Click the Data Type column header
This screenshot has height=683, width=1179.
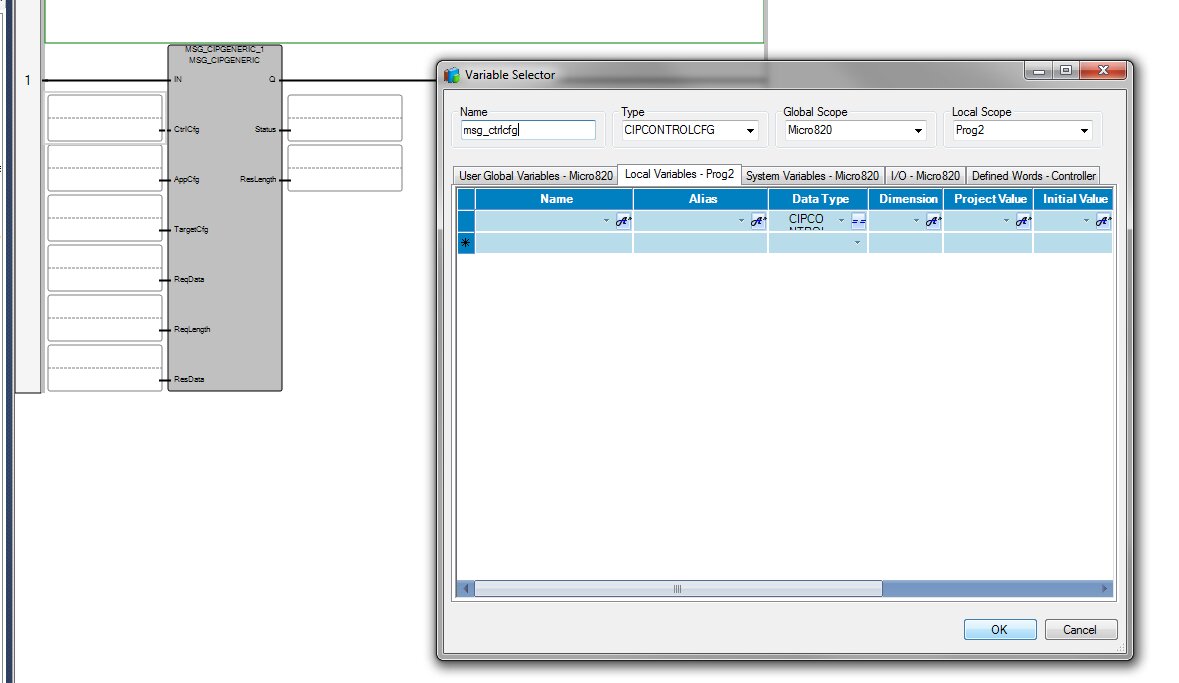point(818,199)
